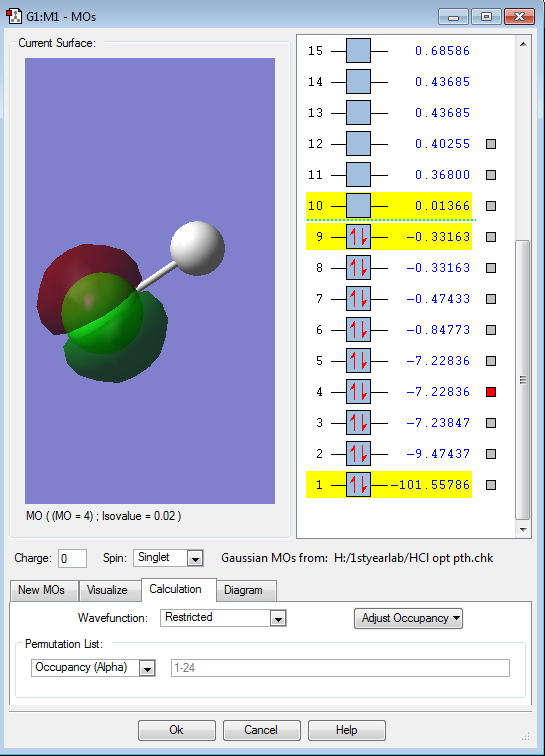Click in the Charge input field
Image resolution: width=545 pixels, height=756 pixels.
pos(72,558)
